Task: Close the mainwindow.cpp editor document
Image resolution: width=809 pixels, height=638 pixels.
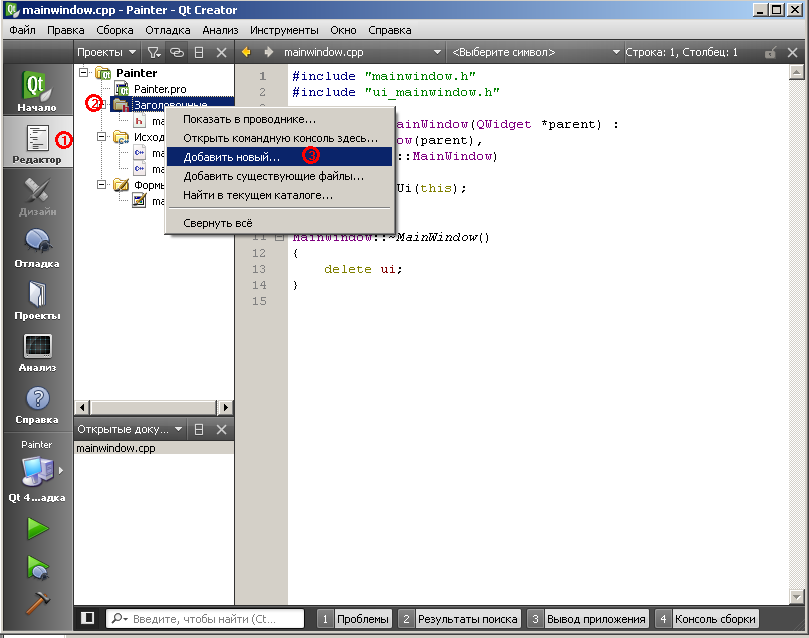Action: [793, 52]
